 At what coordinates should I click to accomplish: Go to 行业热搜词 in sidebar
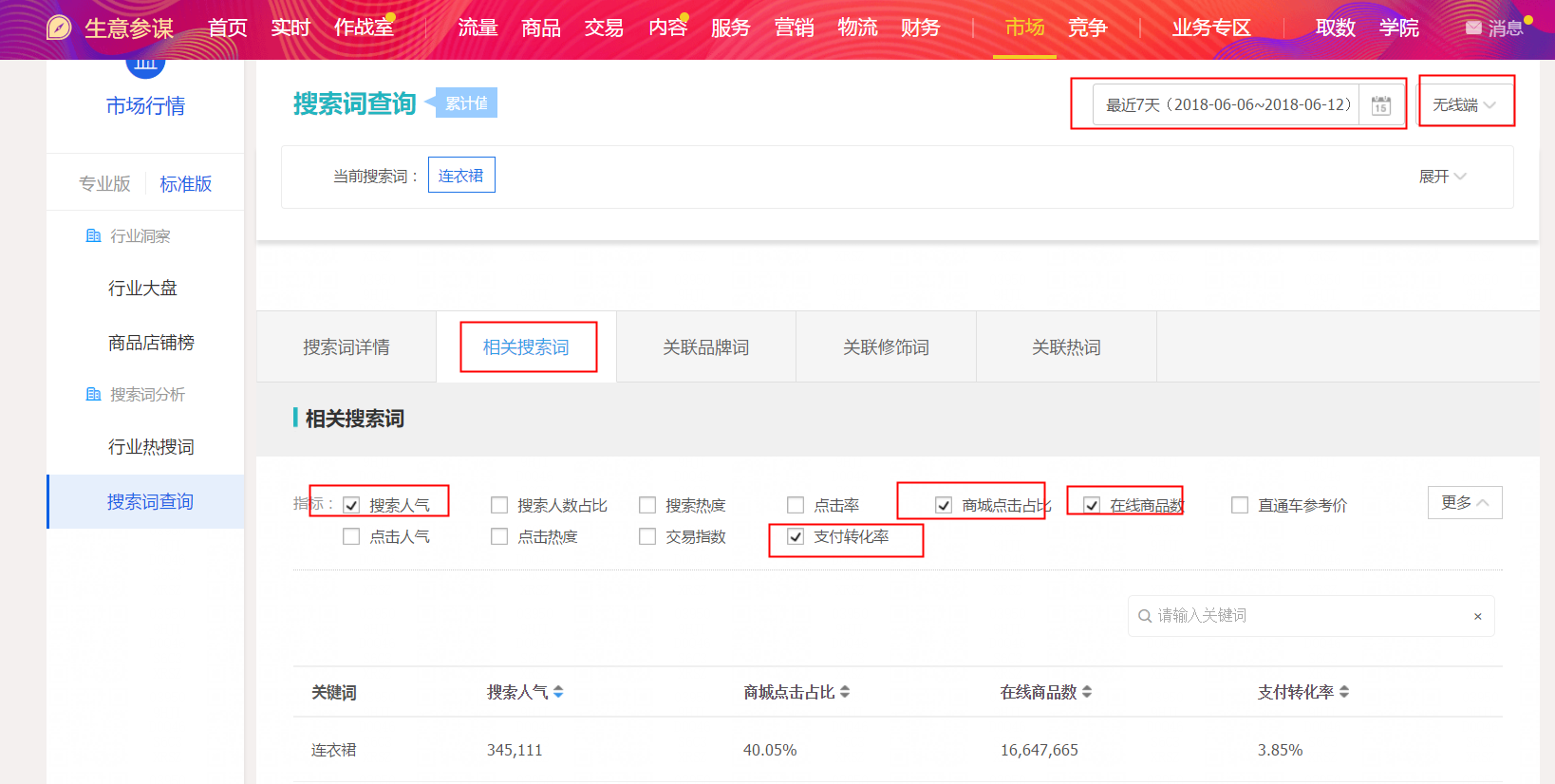pyautogui.click(x=151, y=447)
